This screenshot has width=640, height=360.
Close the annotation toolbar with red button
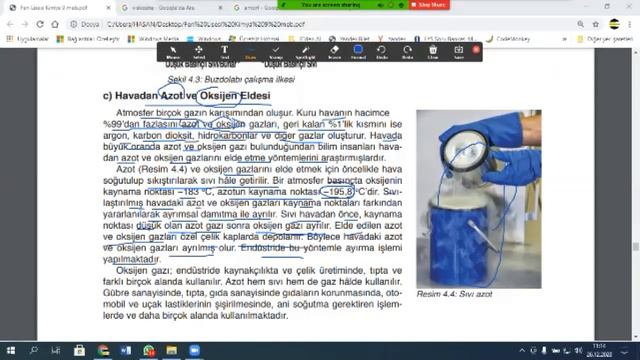point(476,49)
